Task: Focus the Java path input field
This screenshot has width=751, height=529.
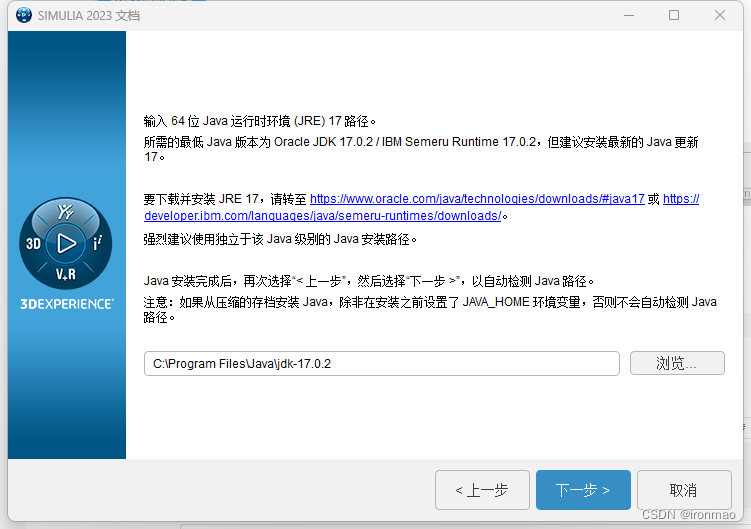Action: pyautogui.click(x=381, y=364)
